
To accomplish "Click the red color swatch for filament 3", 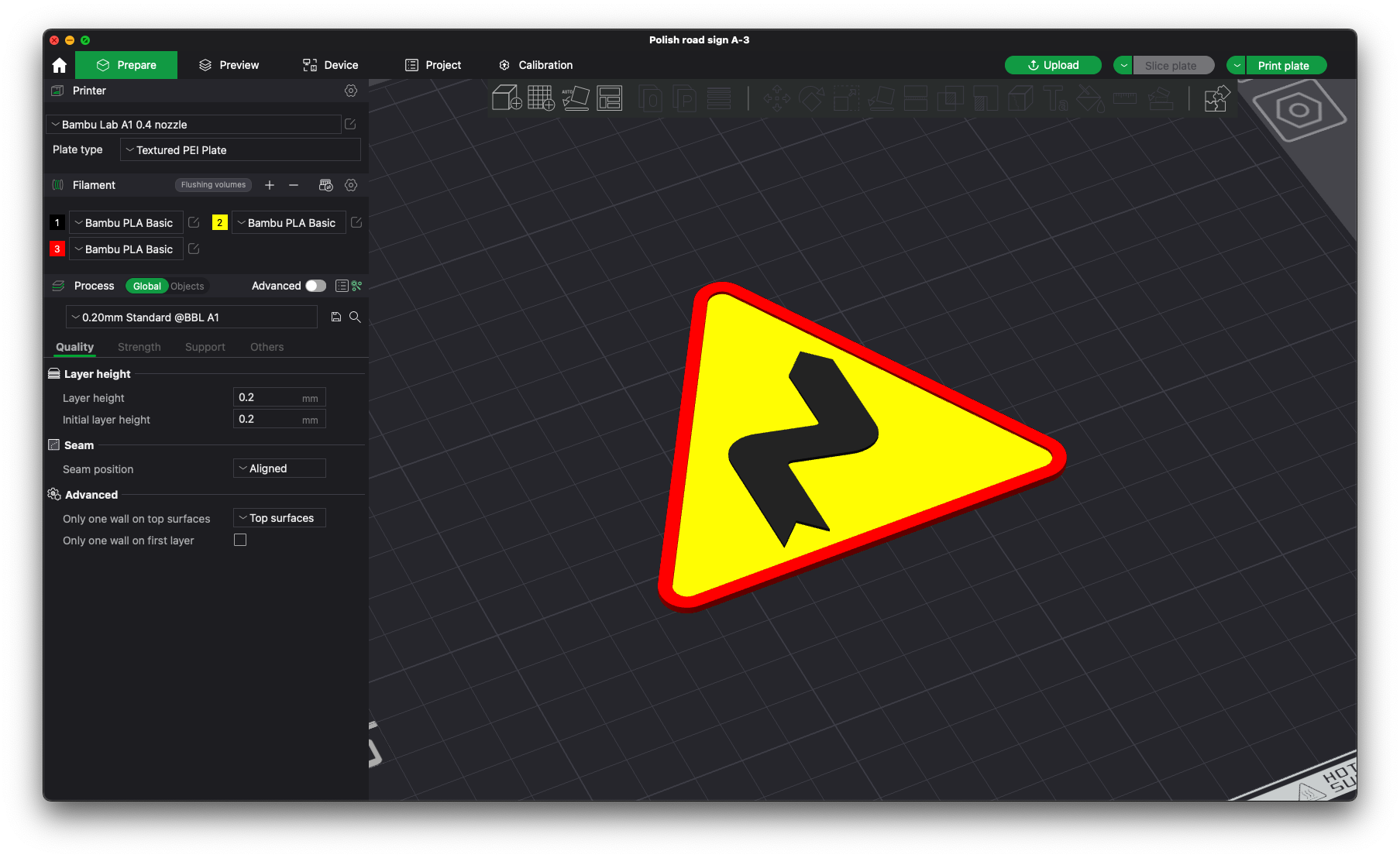I will [x=57, y=249].
